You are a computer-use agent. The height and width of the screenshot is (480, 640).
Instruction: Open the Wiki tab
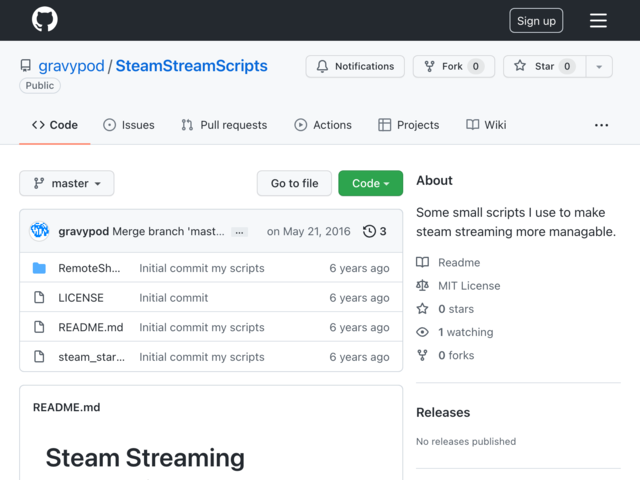pyautogui.click(x=486, y=125)
